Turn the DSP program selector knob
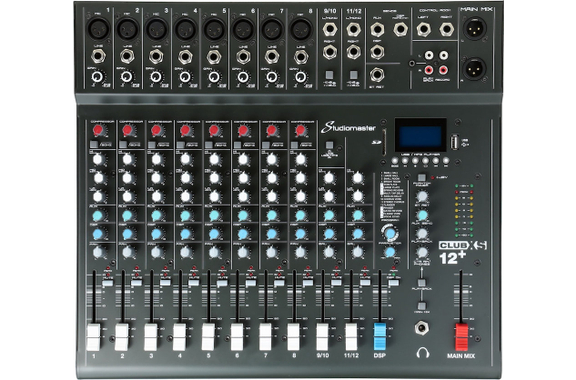Viewport: 576px width, 380px height. point(390,233)
